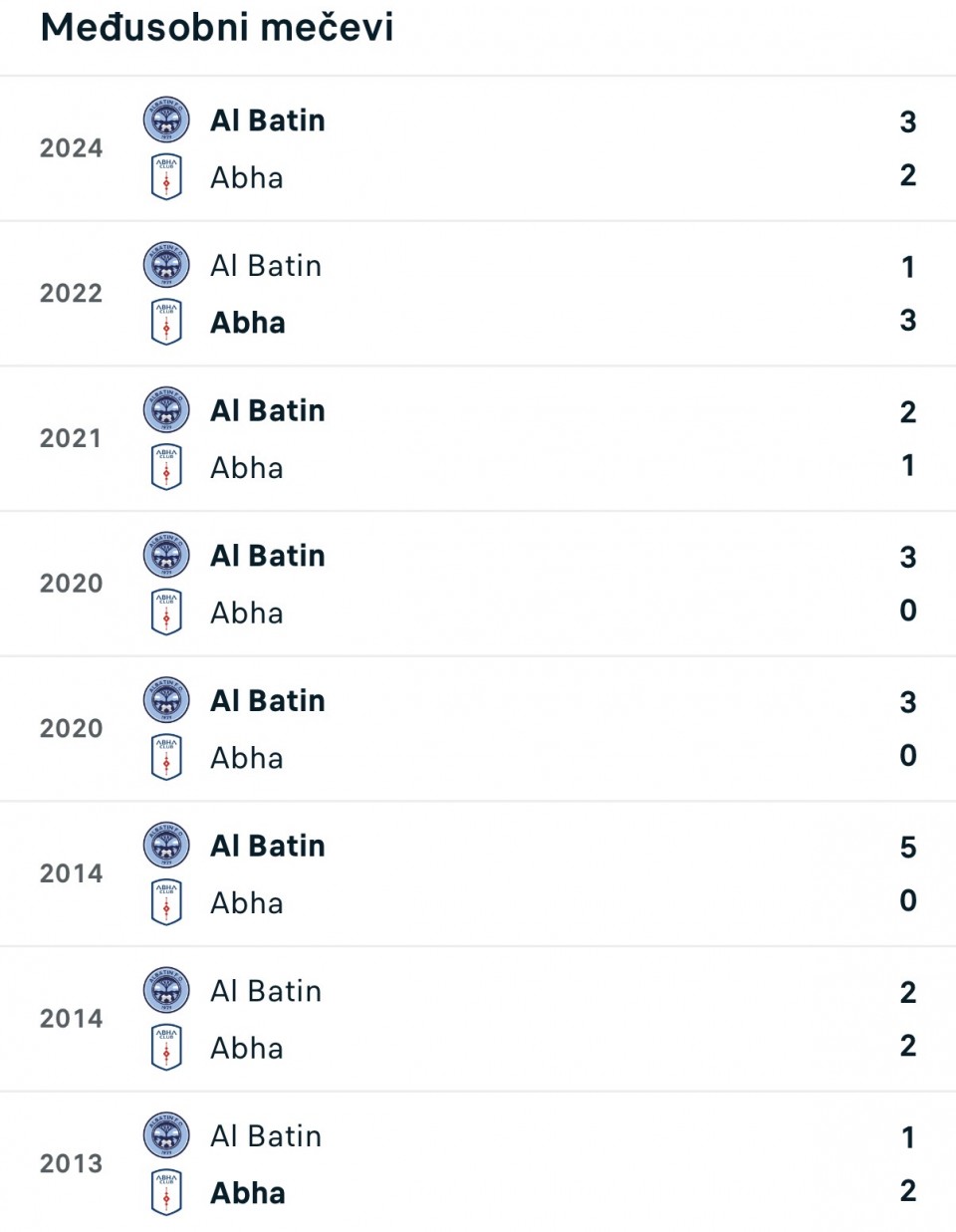
Task: Select Abha name in 2013 match
Action: [x=248, y=1193]
